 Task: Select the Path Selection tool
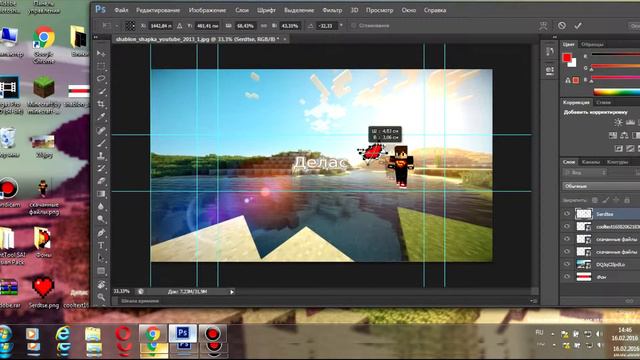click(101, 258)
